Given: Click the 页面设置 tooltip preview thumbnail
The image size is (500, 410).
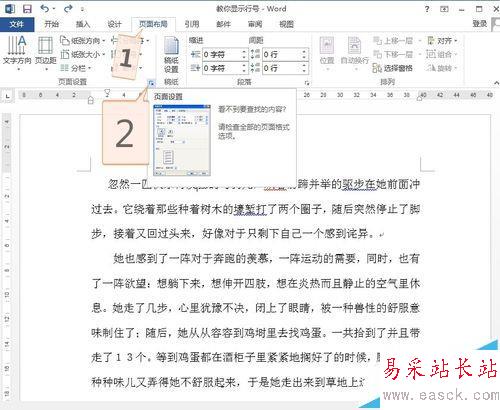Looking at the screenshot, I should coord(182,140).
